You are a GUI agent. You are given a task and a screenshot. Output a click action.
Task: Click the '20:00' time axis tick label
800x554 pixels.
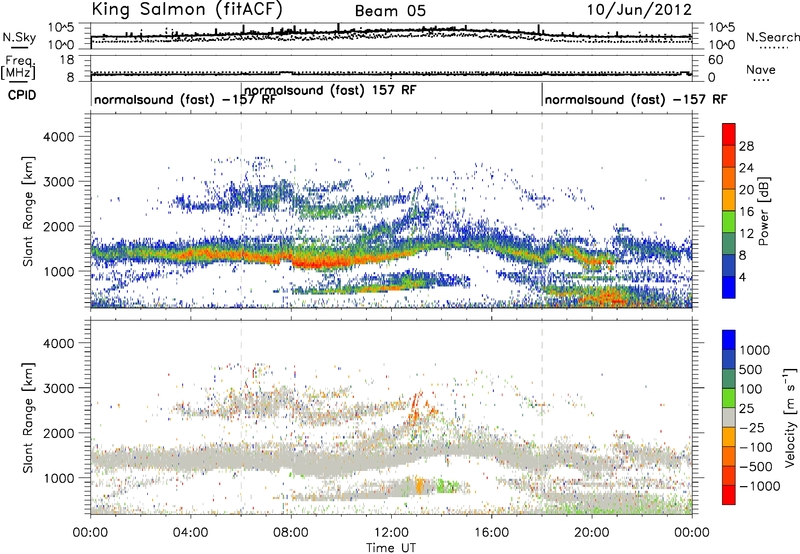[x=592, y=533]
